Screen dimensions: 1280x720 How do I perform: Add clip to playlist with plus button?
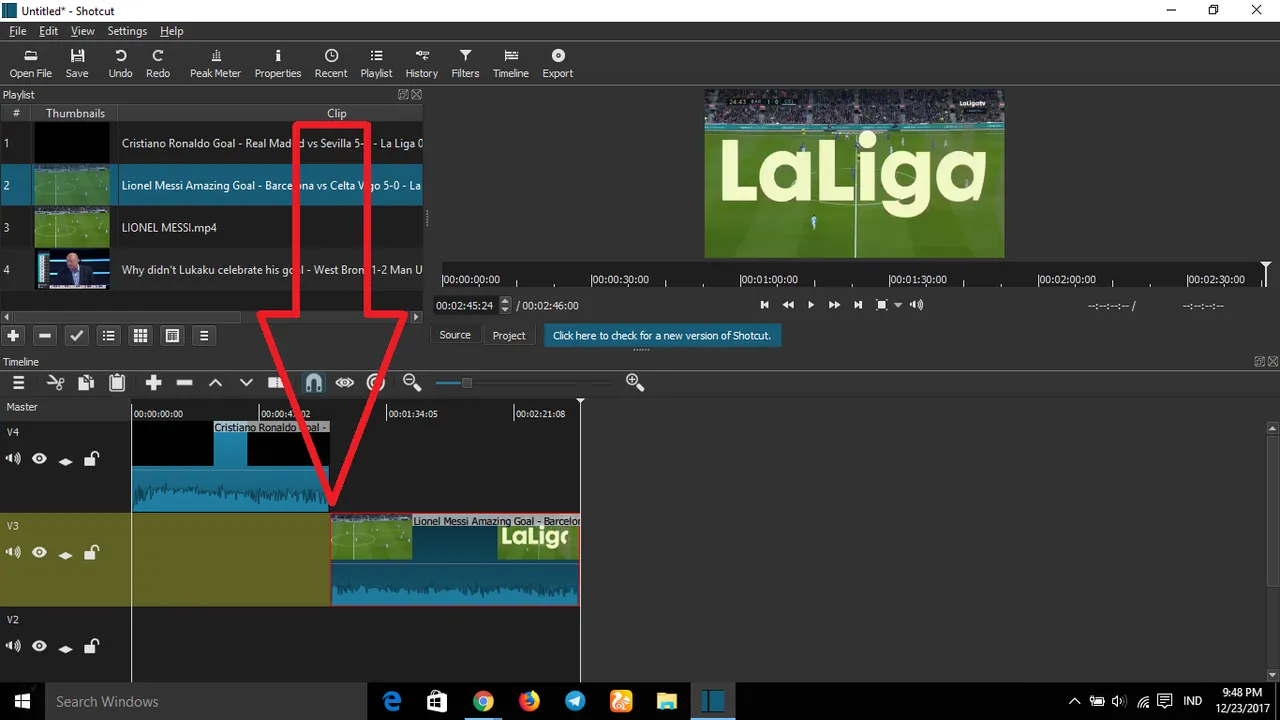point(13,336)
